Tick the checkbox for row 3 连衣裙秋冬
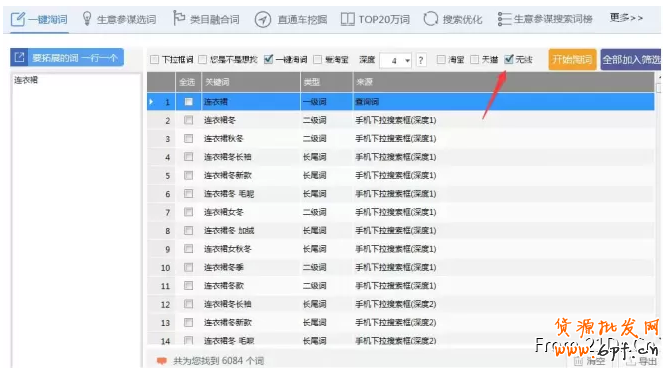 tap(188, 139)
